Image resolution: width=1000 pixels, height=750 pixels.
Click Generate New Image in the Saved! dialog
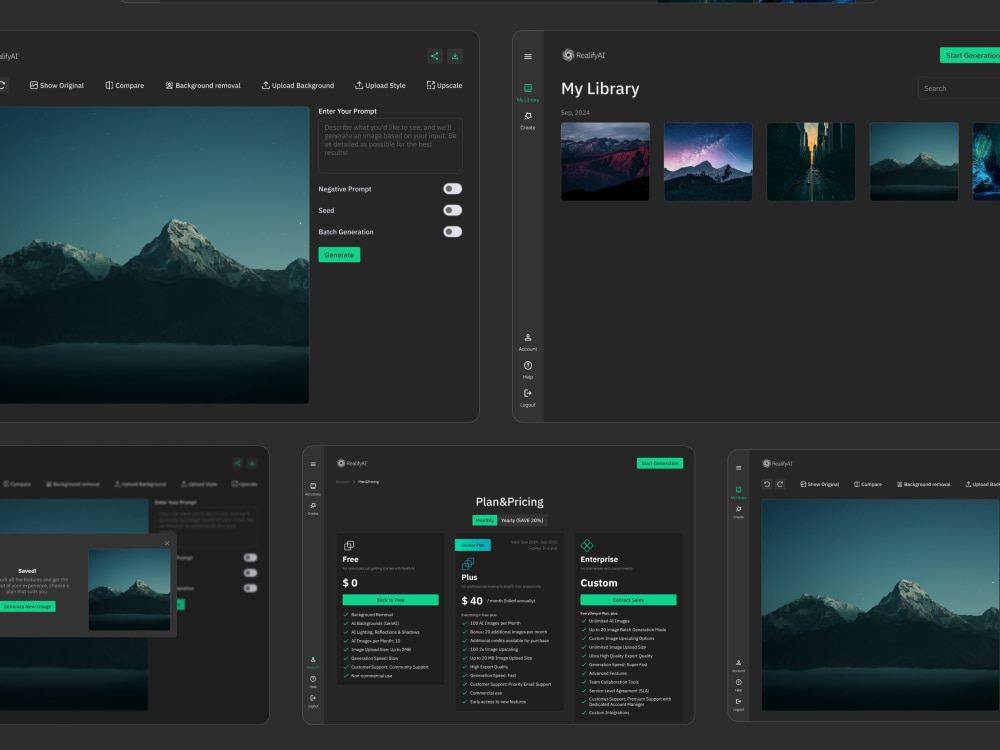coord(27,607)
